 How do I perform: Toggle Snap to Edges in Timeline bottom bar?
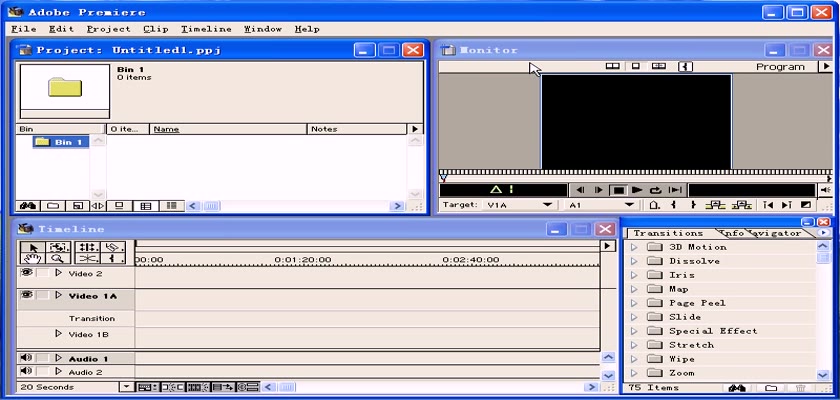(x=172, y=387)
